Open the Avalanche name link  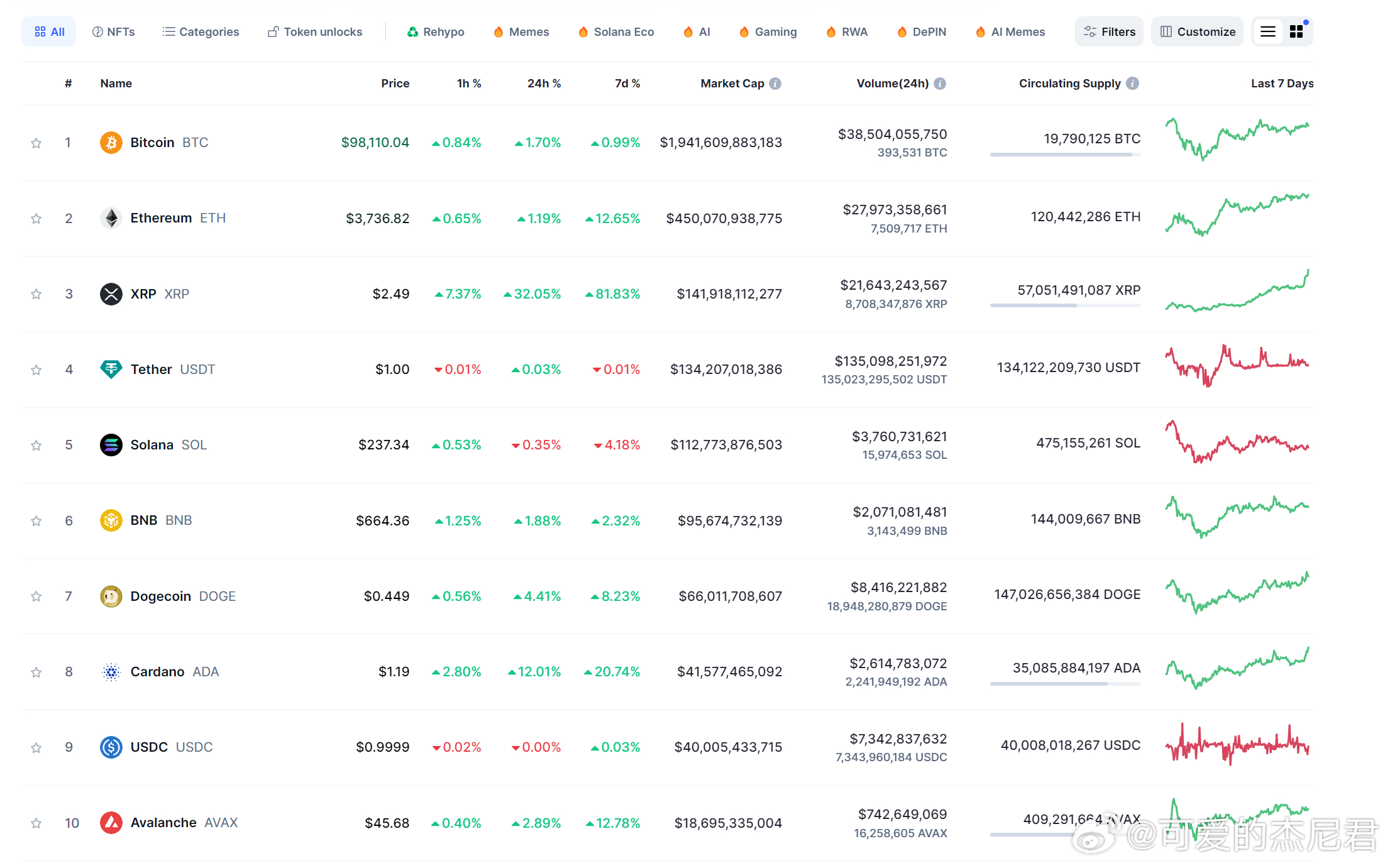163,823
